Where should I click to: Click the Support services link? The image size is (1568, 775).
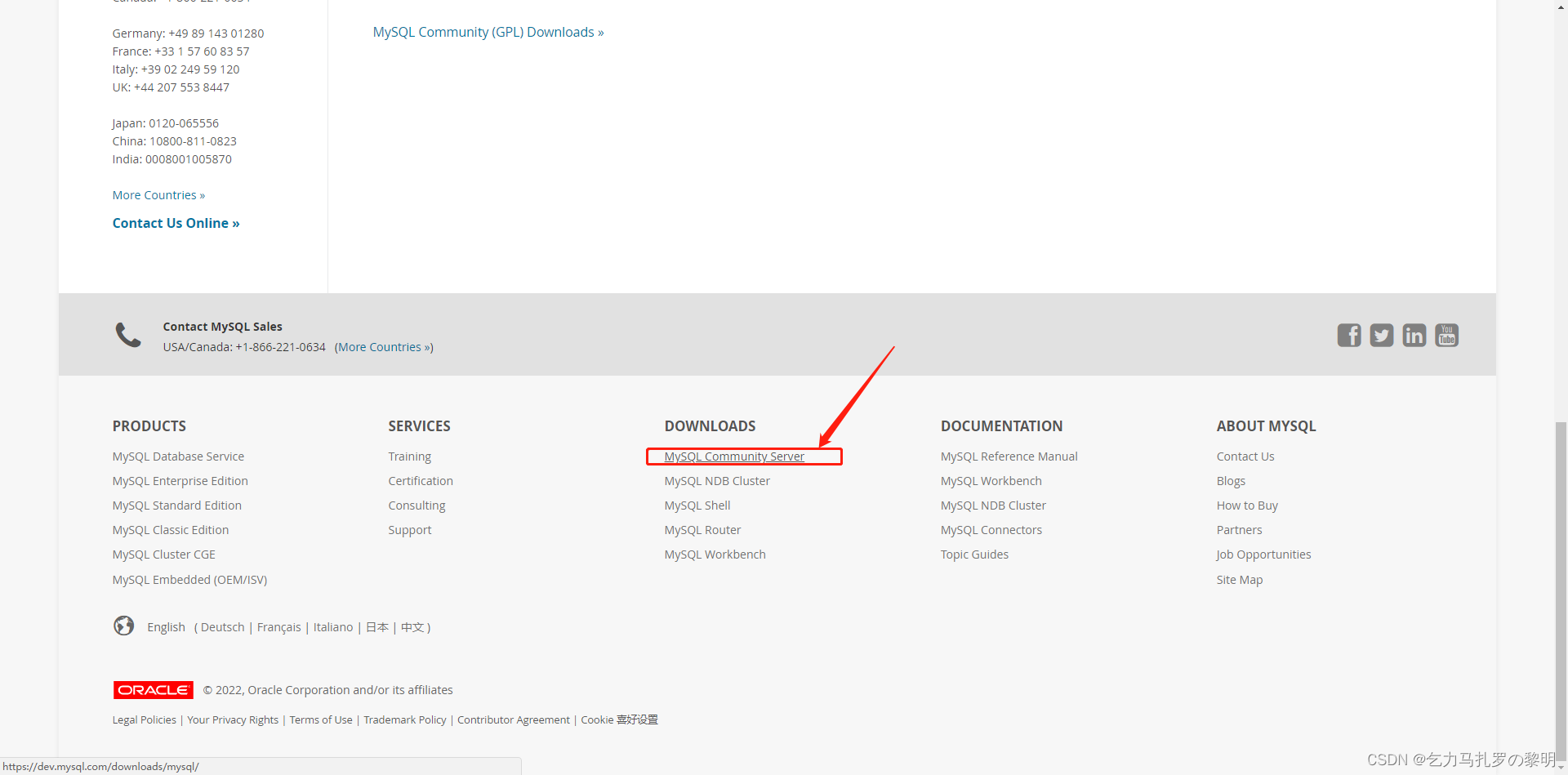click(410, 530)
